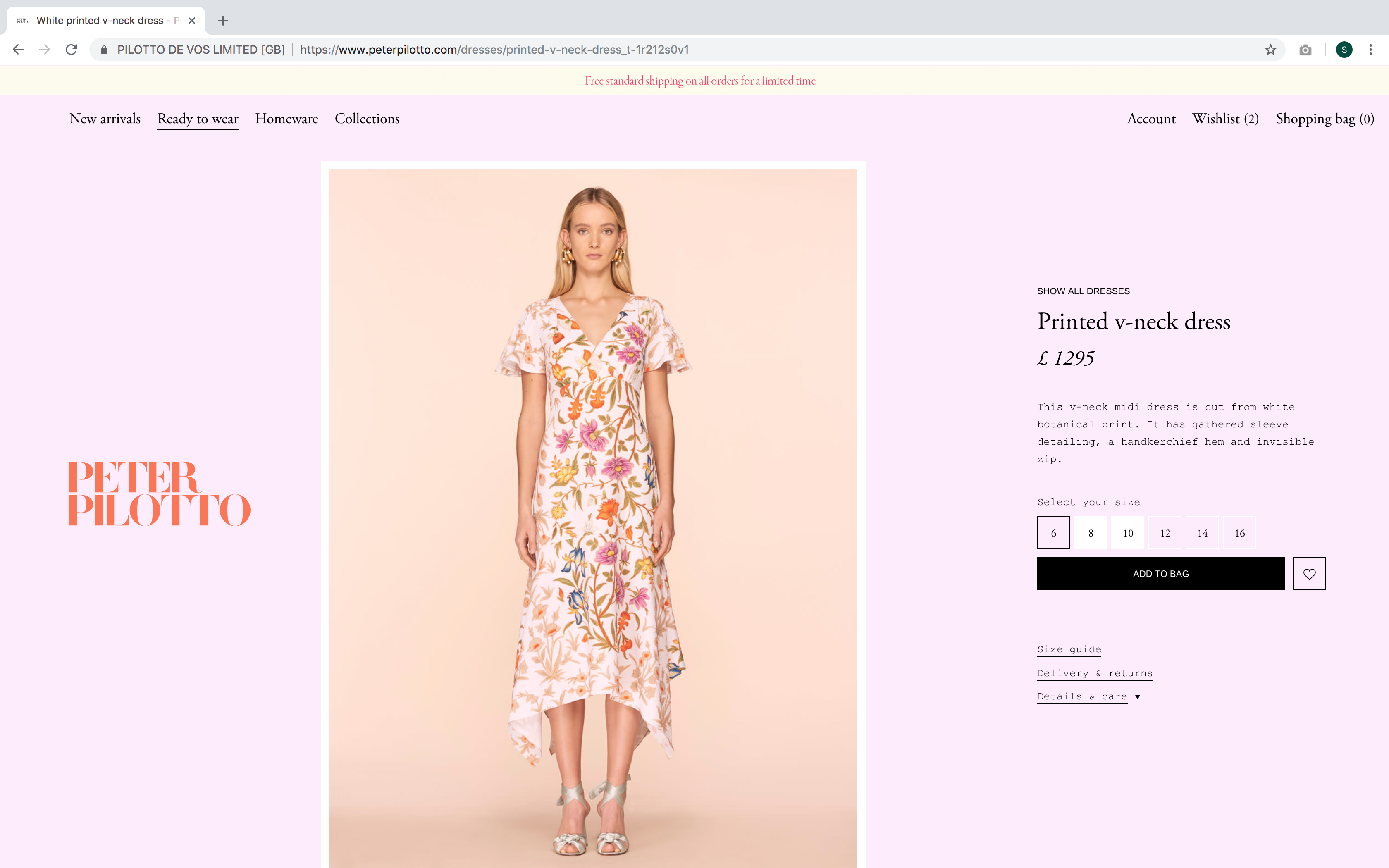
Task: Click the Add to Bag button
Action: (x=1160, y=574)
